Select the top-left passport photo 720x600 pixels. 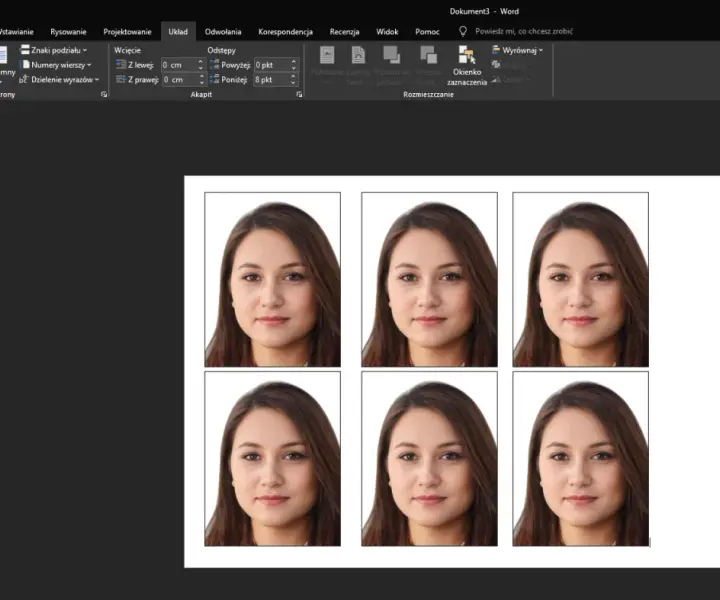pyautogui.click(x=272, y=279)
